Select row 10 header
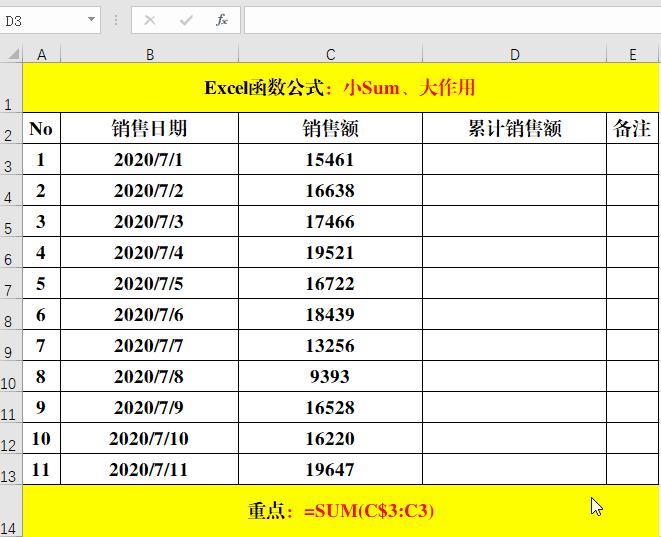 click(x=11, y=376)
